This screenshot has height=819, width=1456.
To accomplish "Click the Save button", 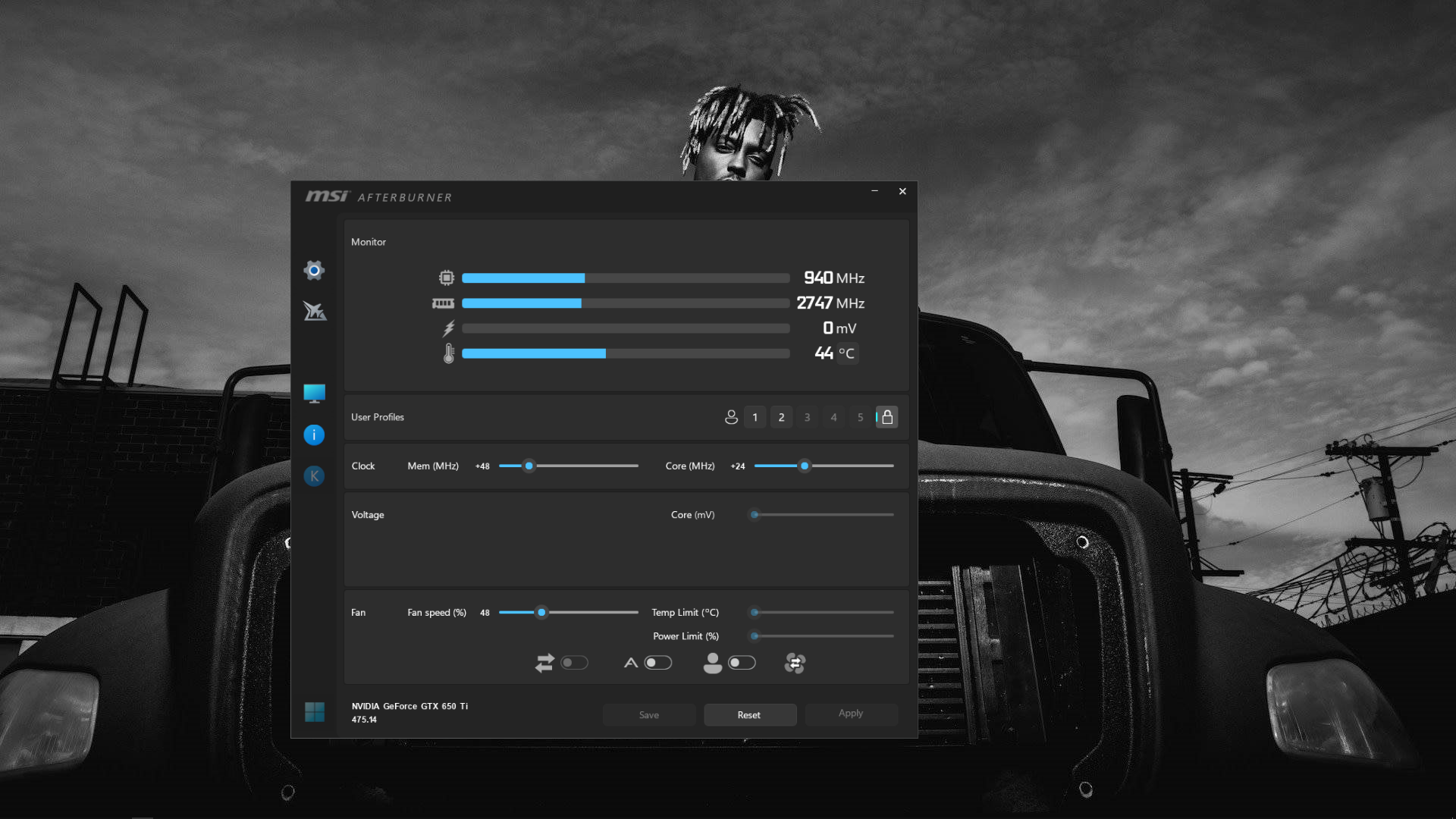I will tap(649, 714).
